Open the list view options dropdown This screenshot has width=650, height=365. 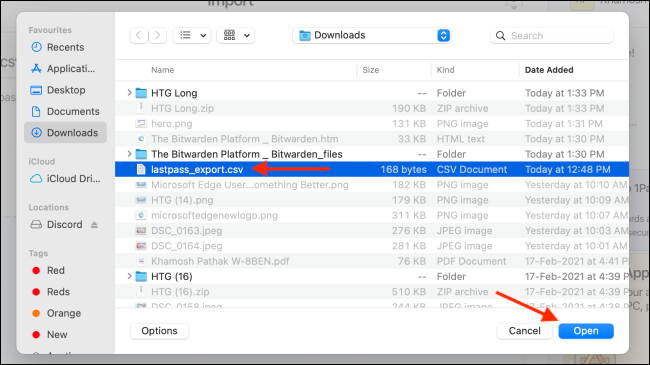[x=192, y=36]
